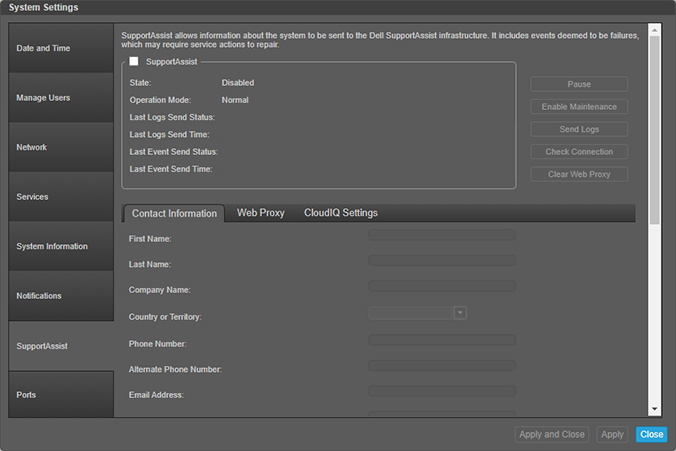The width and height of the screenshot is (676, 451).
Task: Go to the Manage Users section
Action: 60,98
